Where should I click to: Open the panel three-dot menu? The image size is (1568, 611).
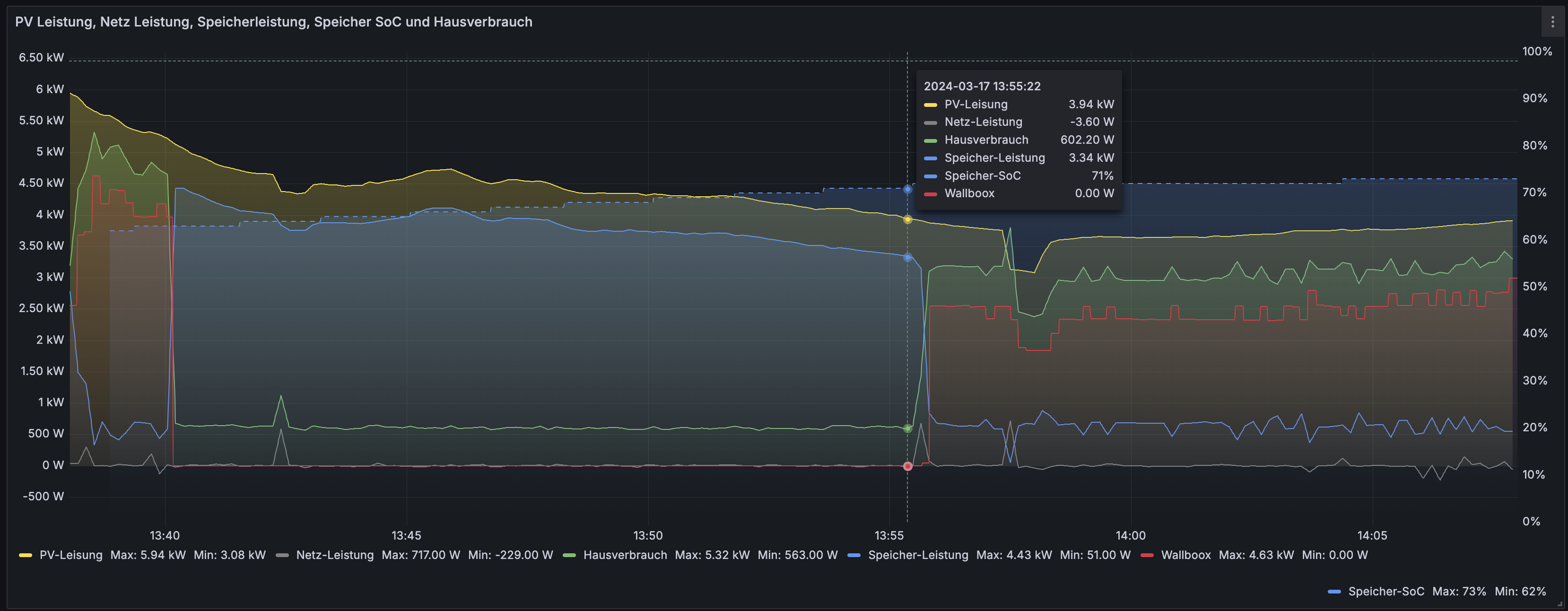[x=1552, y=22]
